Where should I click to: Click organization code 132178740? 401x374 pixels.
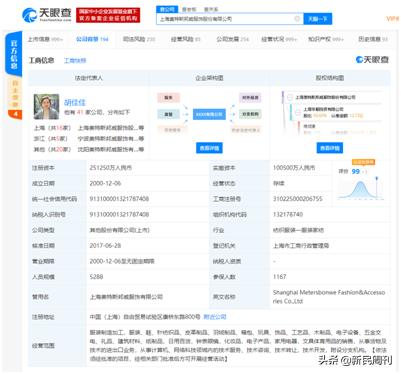click(288, 215)
